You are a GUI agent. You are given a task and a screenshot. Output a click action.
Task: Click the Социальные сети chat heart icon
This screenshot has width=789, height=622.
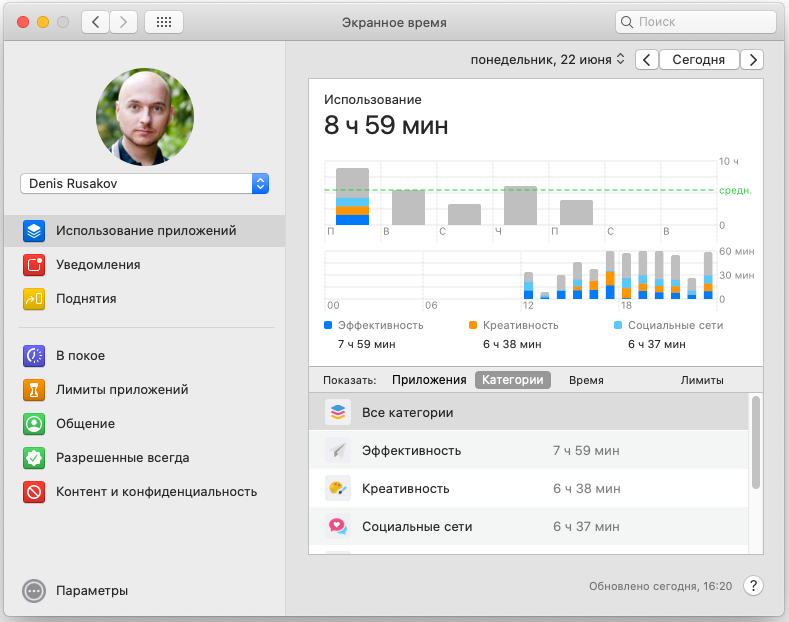(338, 526)
